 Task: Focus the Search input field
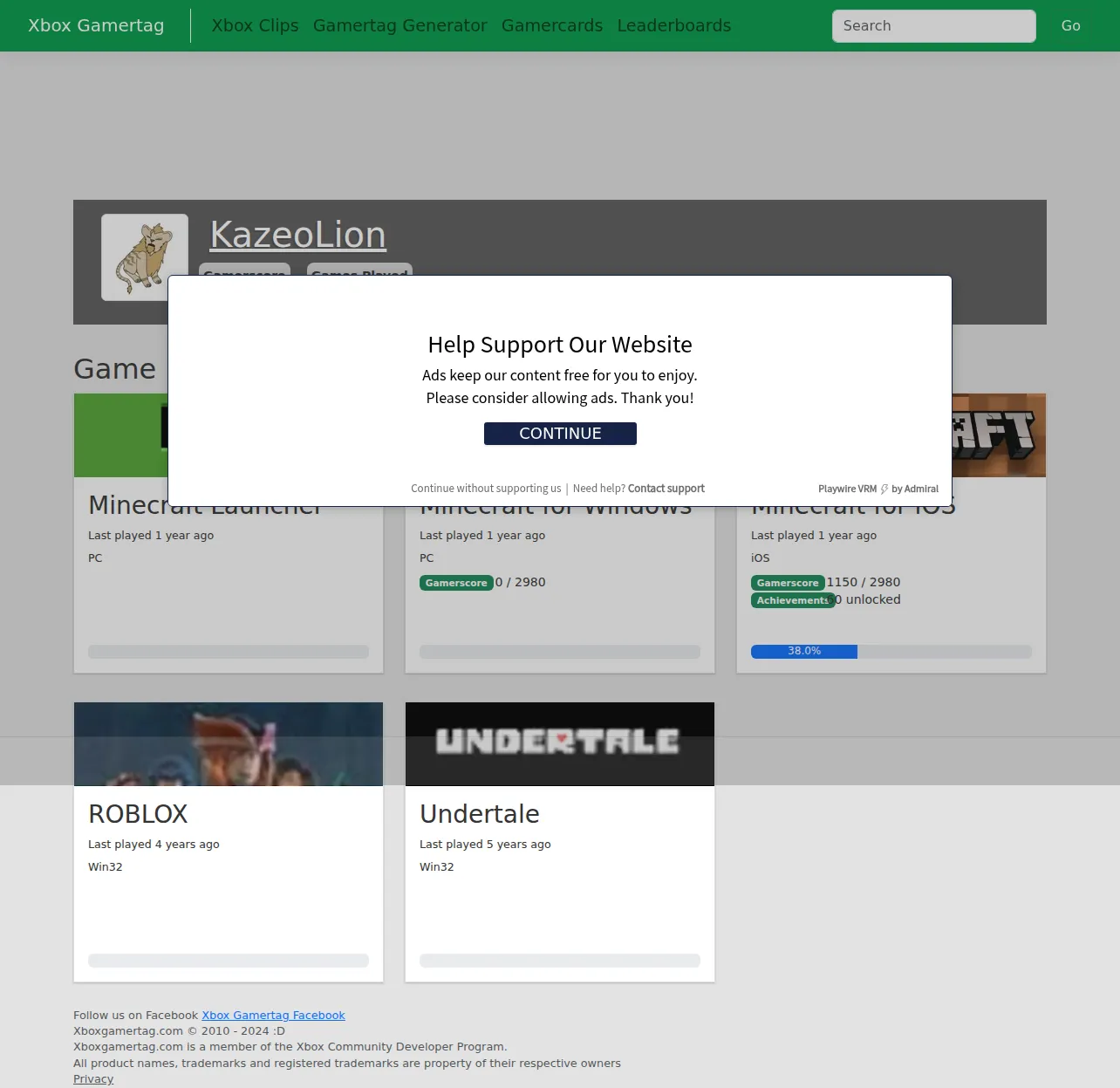click(934, 26)
